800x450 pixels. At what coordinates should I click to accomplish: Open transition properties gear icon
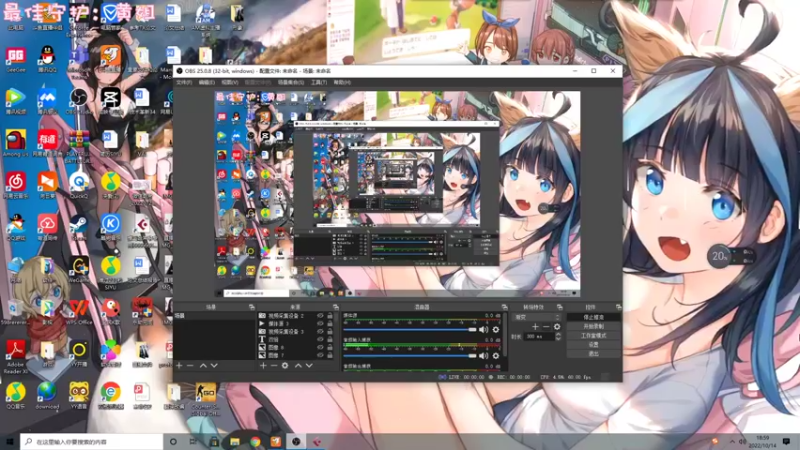(x=557, y=327)
